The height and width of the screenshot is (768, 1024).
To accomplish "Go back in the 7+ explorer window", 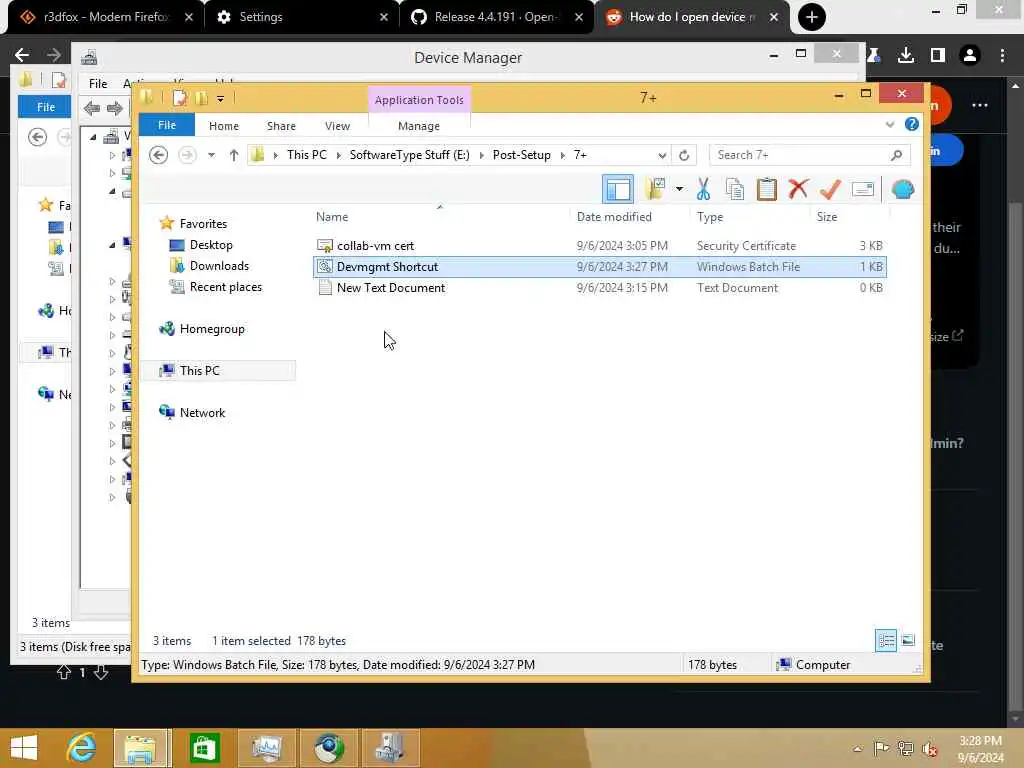I will (158, 155).
